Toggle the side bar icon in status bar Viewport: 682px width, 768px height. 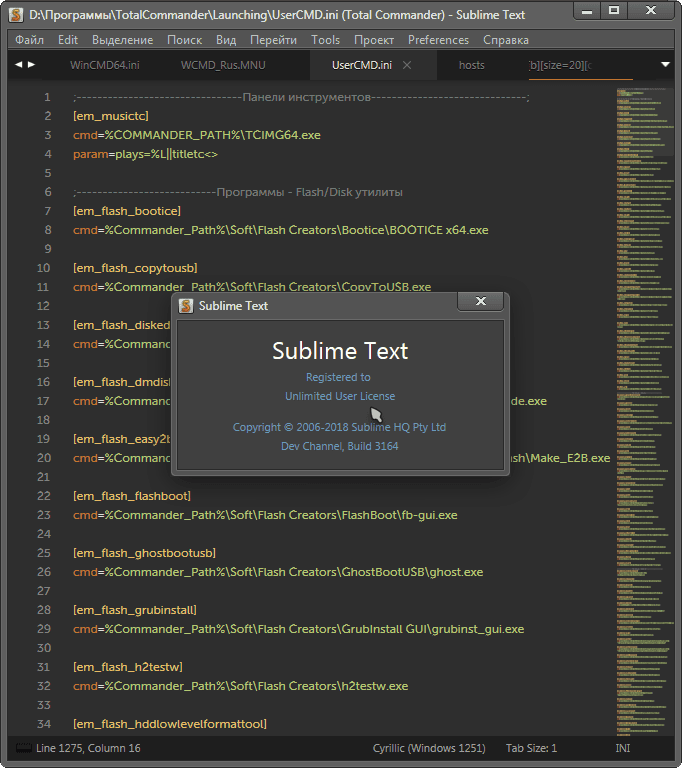coord(24,748)
